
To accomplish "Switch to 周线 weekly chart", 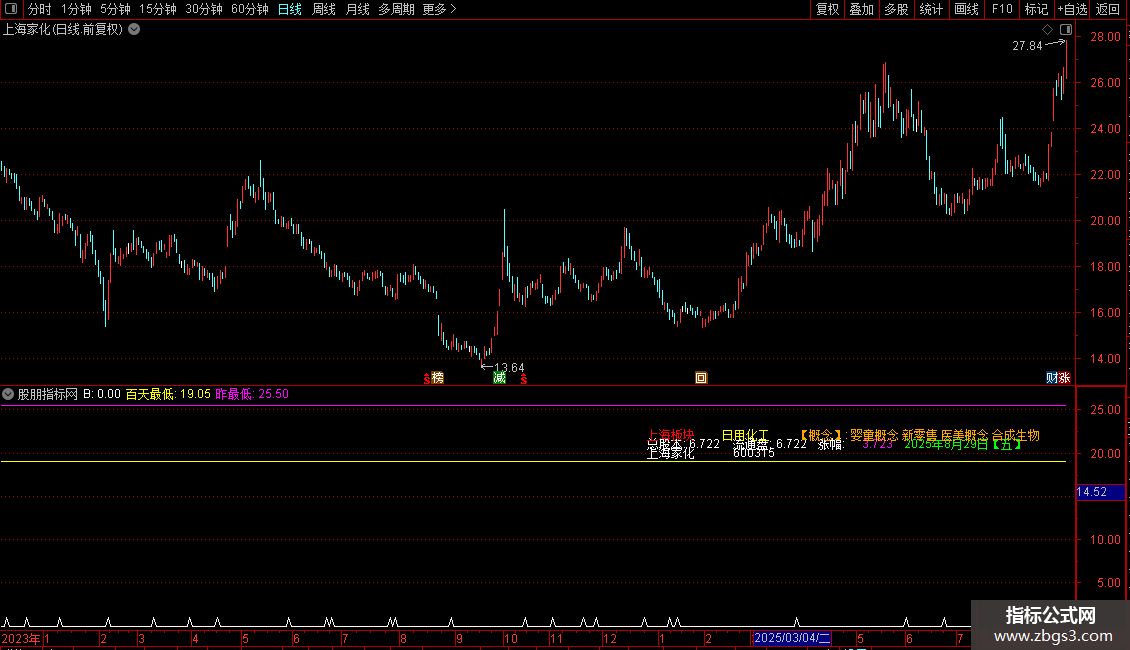I will click(x=324, y=9).
